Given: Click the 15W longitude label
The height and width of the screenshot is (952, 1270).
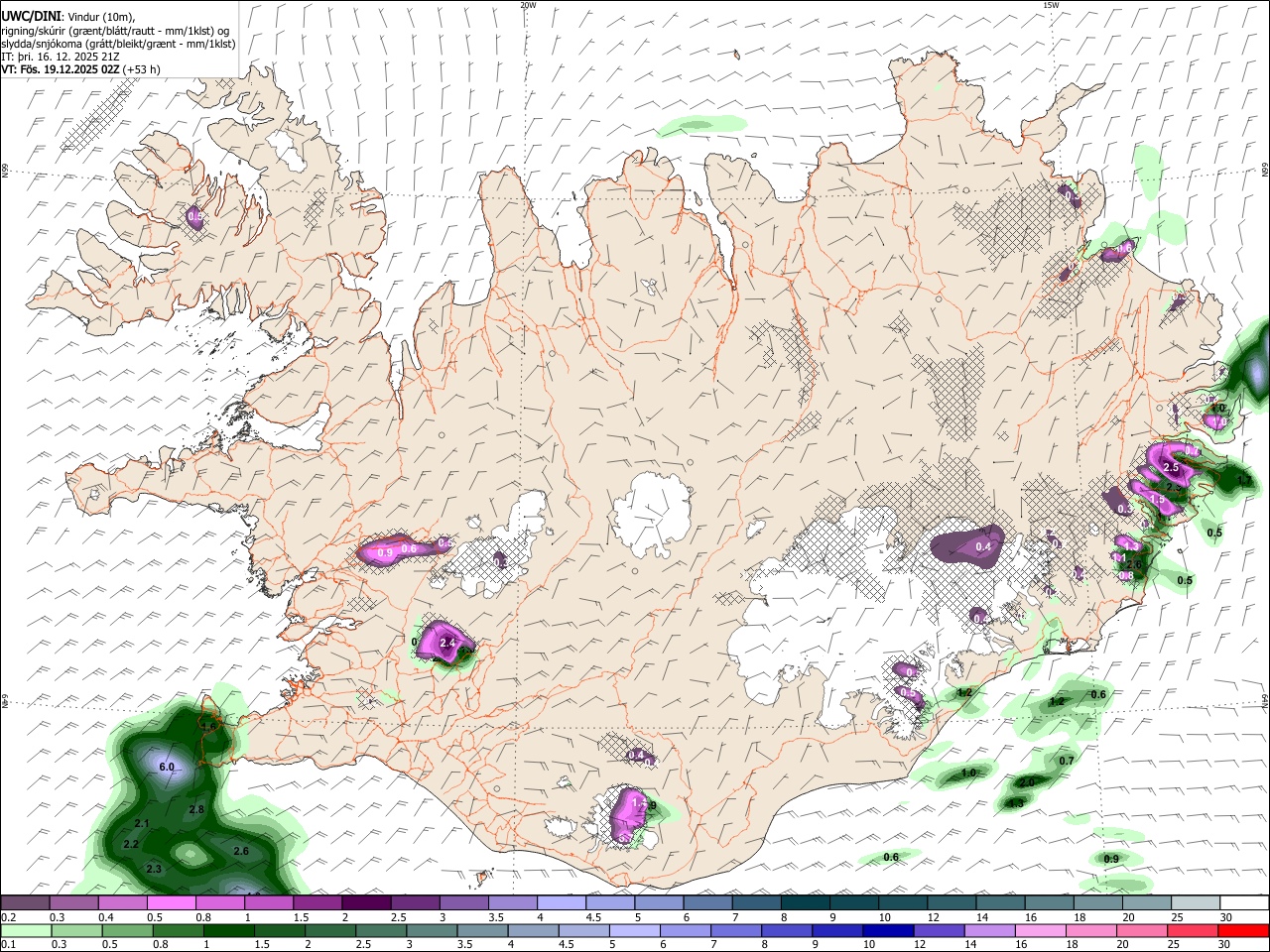Looking at the screenshot, I should (x=1051, y=5).
